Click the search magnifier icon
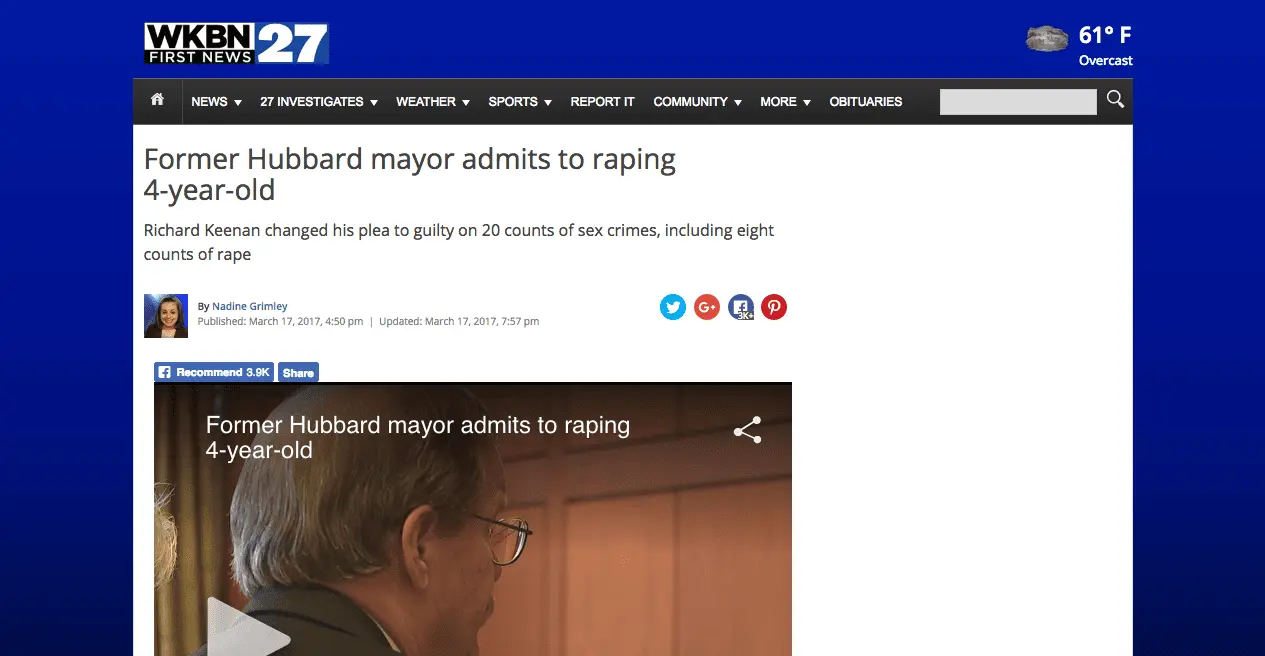1265x656 pixels. [1115, 100]
